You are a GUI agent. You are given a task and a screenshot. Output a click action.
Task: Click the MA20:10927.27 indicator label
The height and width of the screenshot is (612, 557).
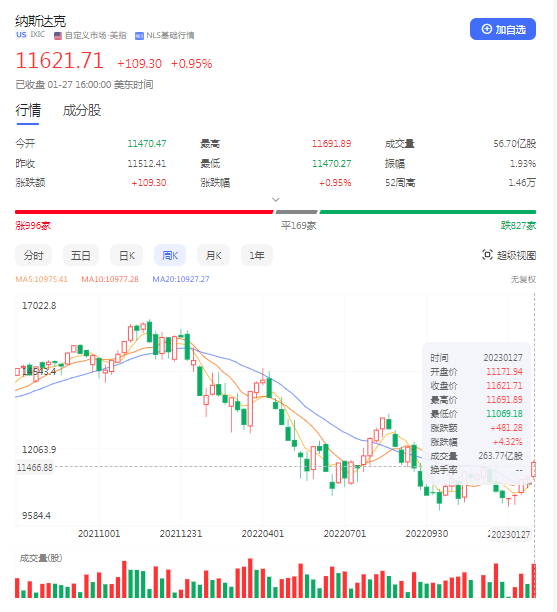click(x=181, y=279)
